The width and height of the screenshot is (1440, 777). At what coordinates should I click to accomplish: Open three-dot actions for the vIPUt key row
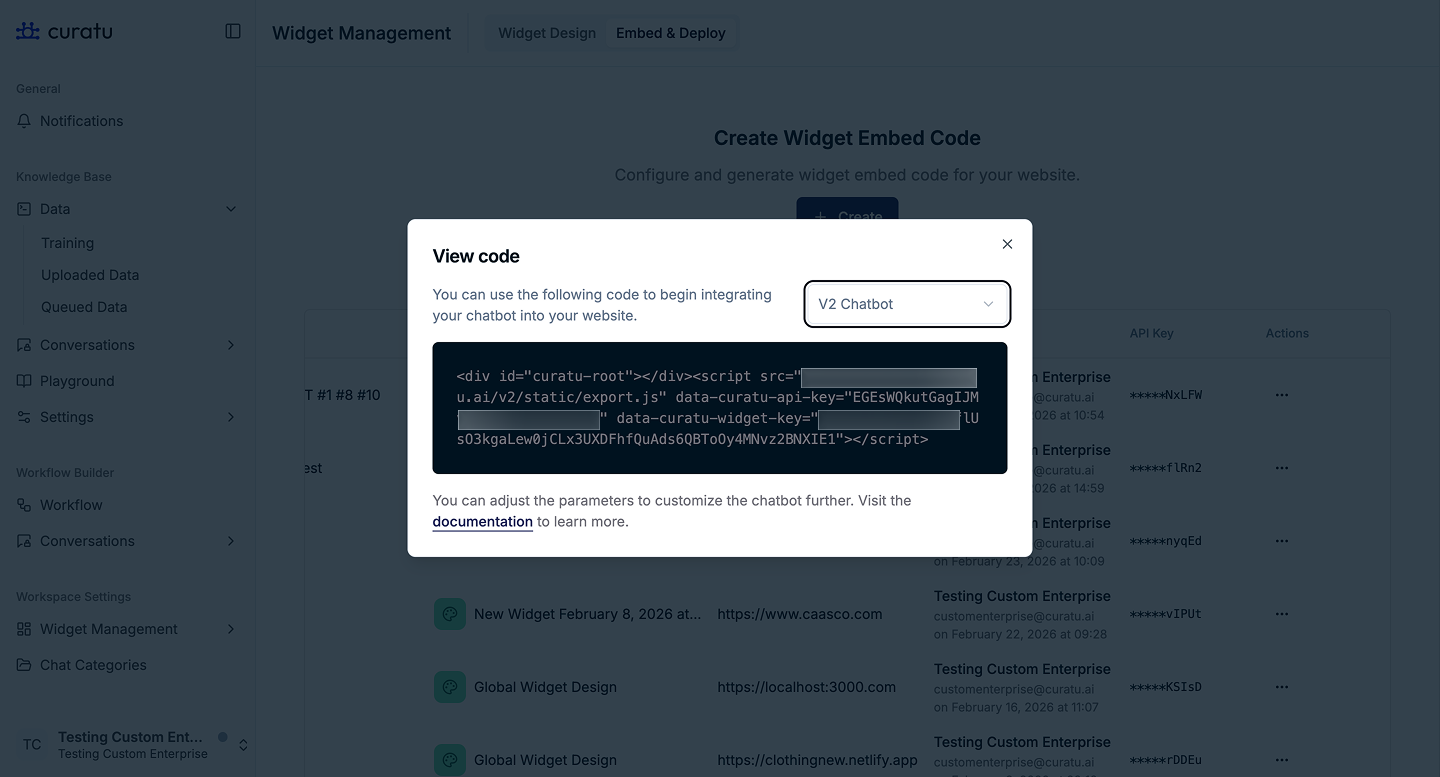pos(1282,614)
